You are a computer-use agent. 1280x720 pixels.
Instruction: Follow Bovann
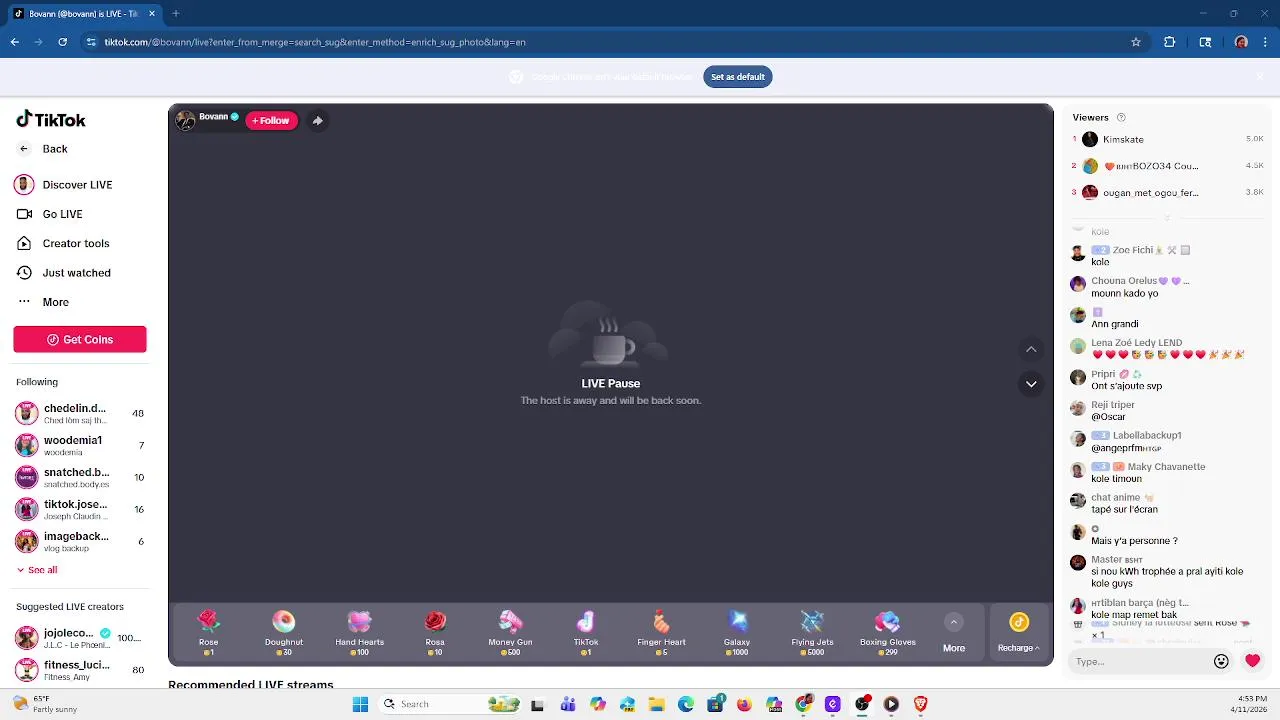271,120
